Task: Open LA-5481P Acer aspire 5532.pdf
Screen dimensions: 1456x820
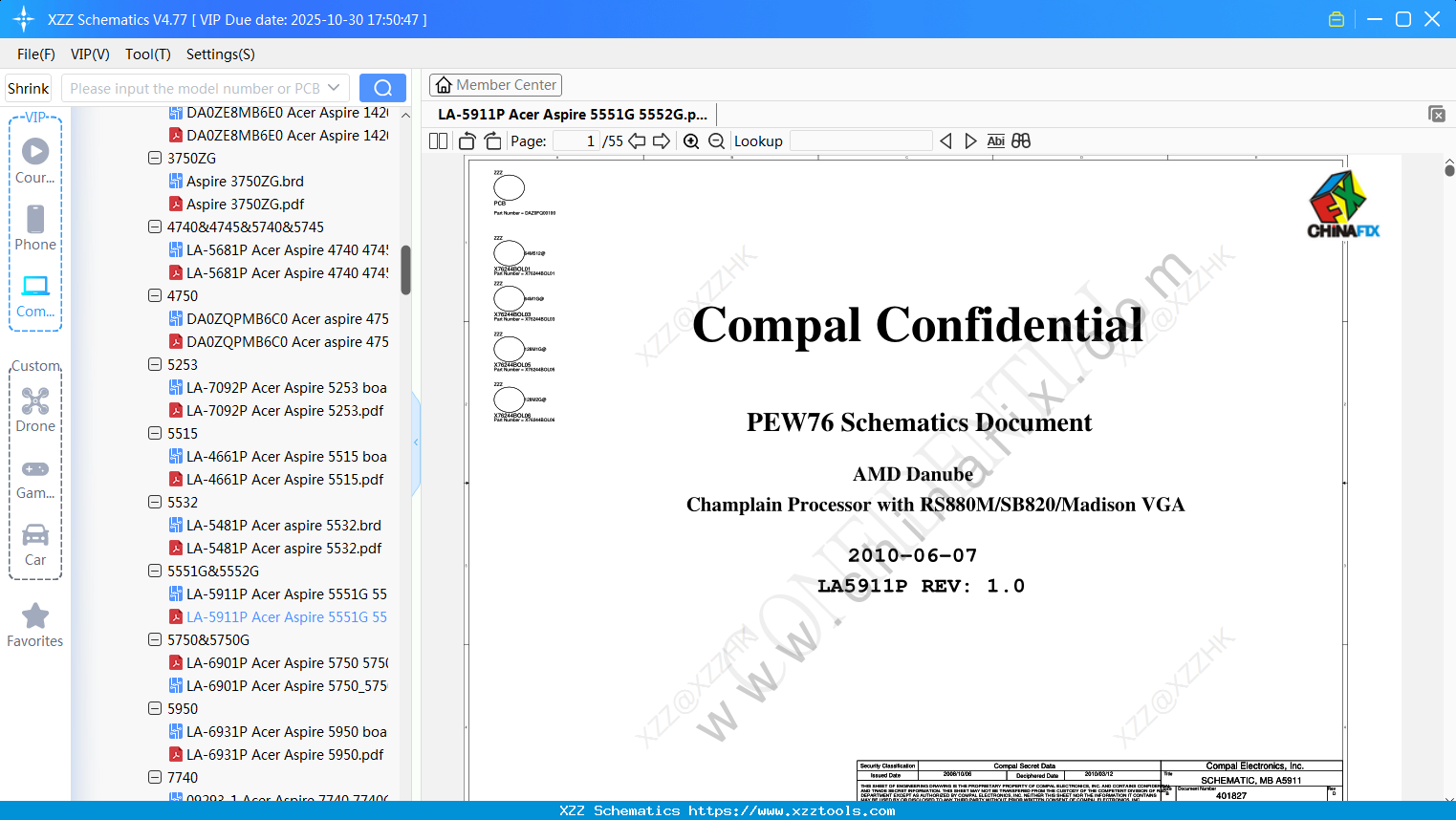Action: 275,548
